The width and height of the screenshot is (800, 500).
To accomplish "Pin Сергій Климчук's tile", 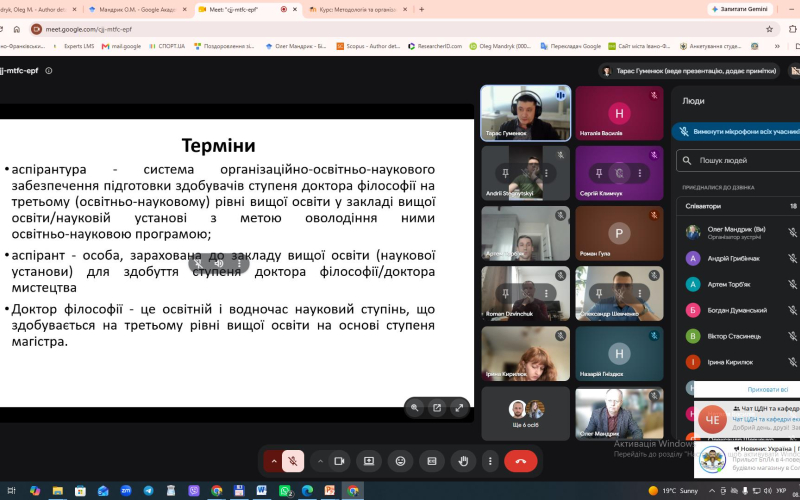I will coord(599,173).
